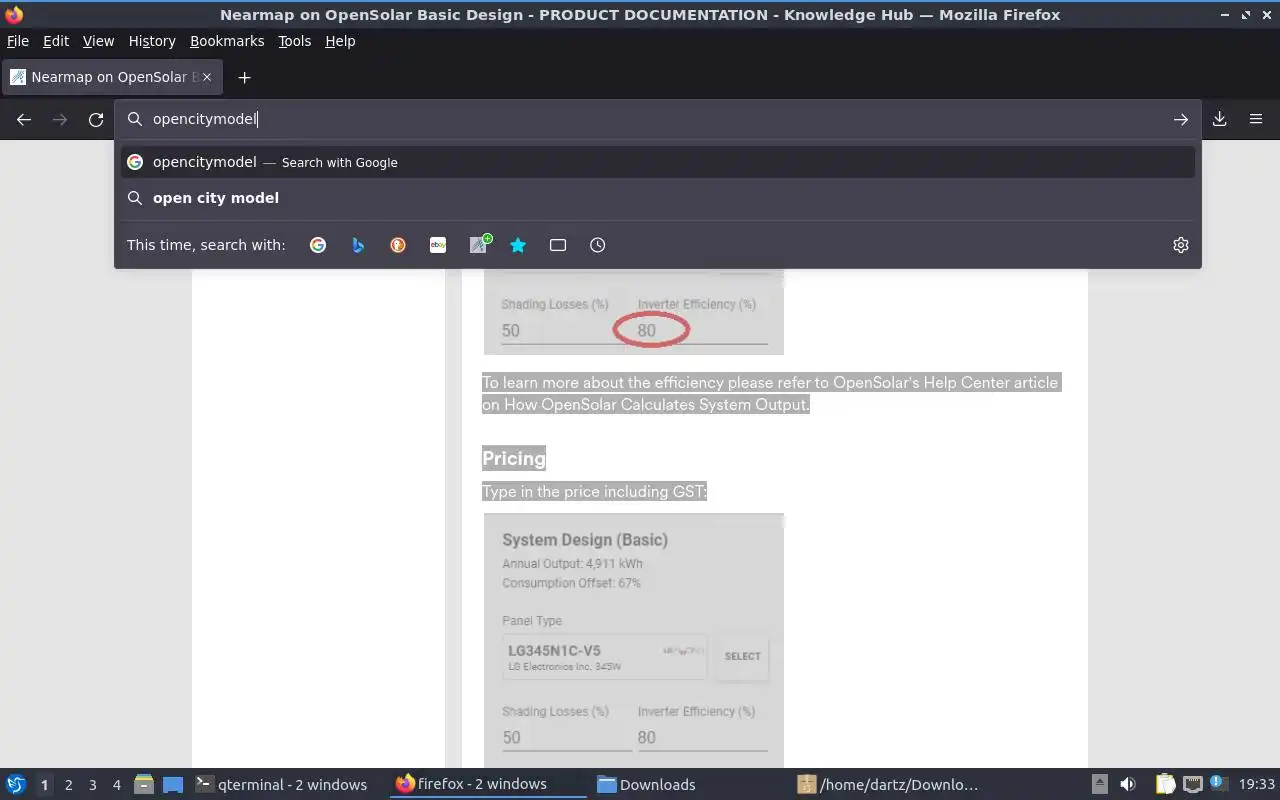This screenshot has height=800, width=1280.
Task: Search with Bing one-off icon
Action: coord(358,245)
